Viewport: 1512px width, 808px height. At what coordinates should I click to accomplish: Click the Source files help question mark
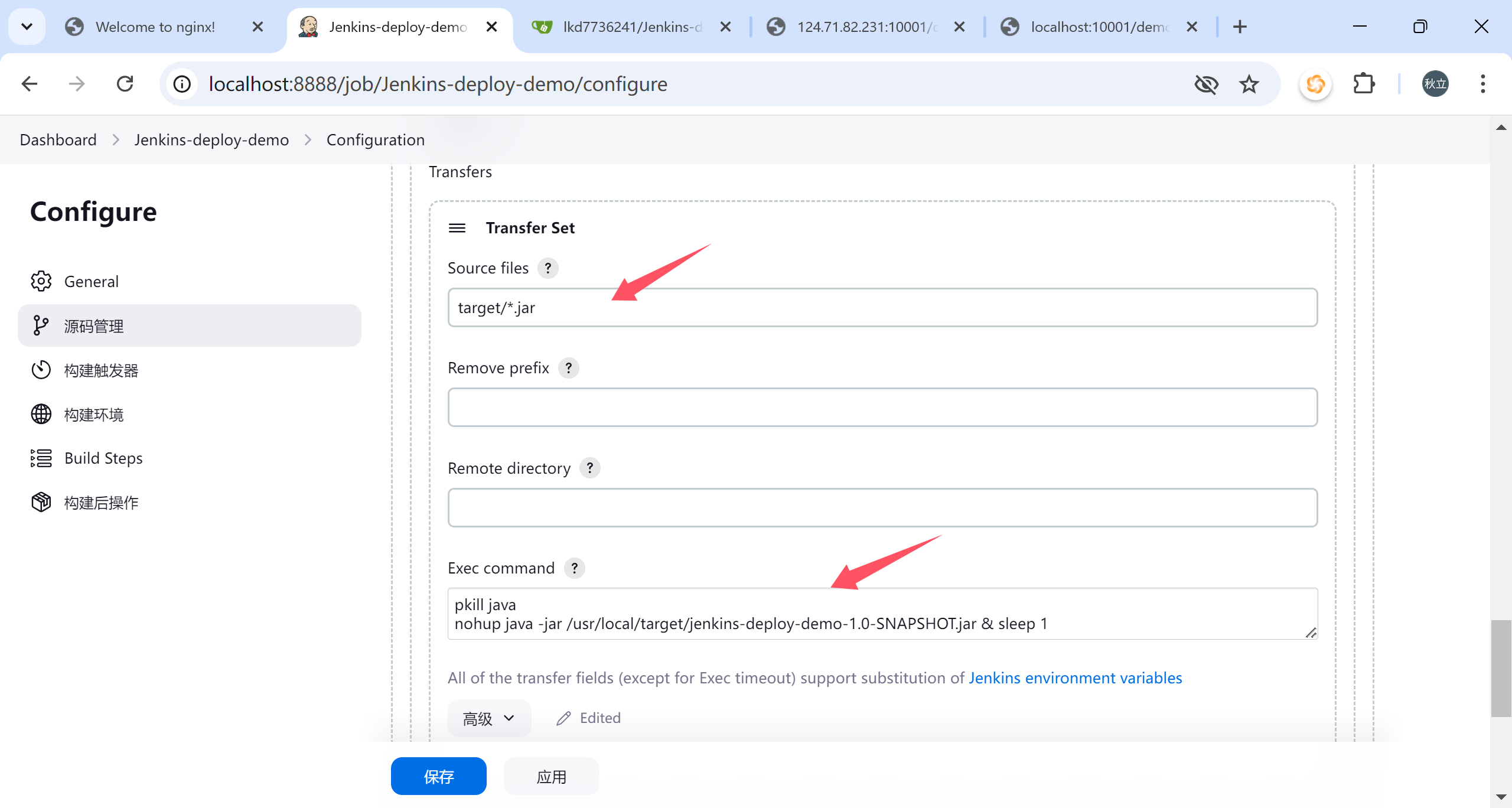click(548, 268)
